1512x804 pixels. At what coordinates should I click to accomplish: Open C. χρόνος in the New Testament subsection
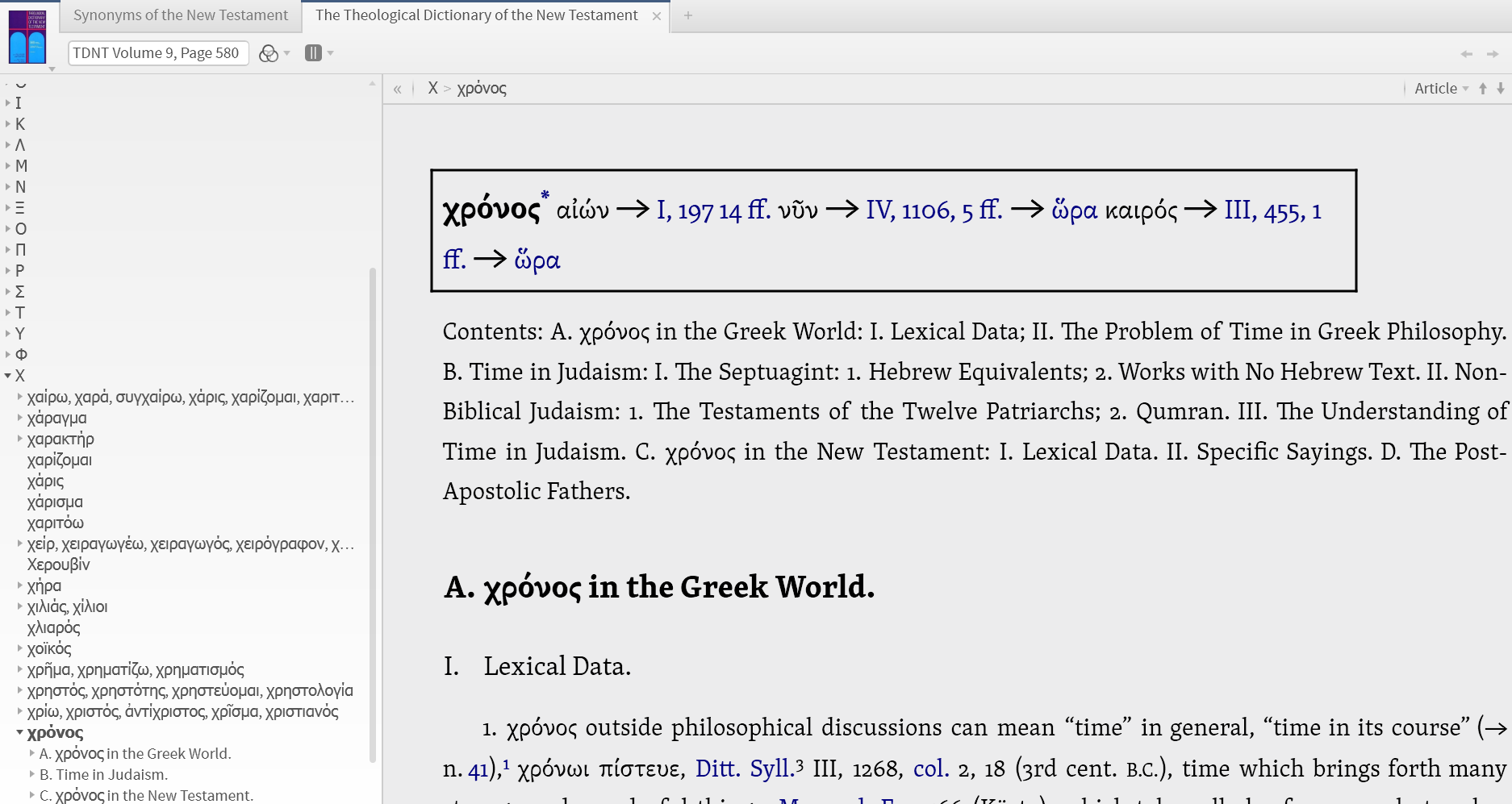pyautogui.click(x=146, y=795)
